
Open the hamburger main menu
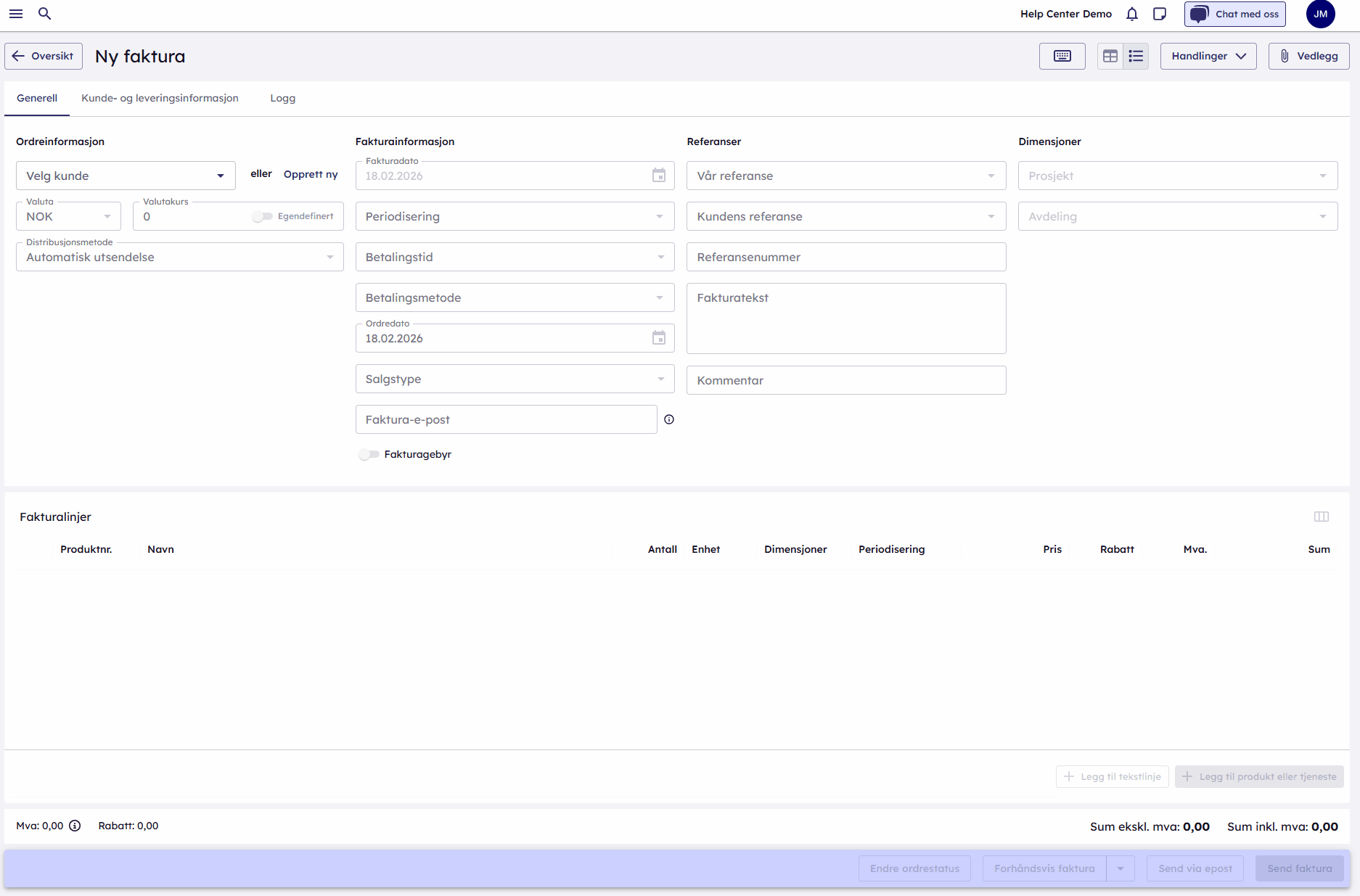[x=16, y=14]
